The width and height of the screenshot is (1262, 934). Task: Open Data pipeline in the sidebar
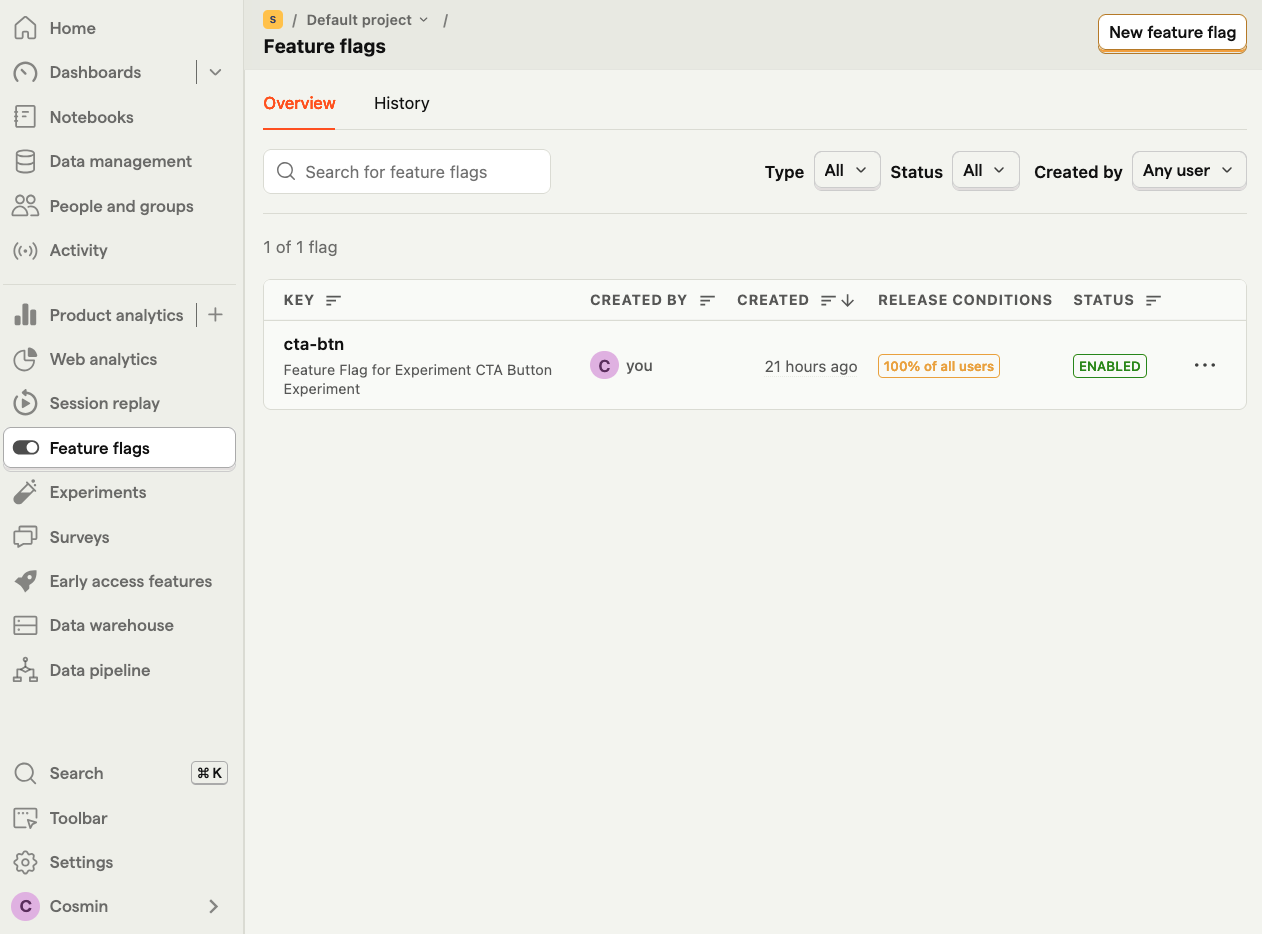pyautogui.click(x=99, y=670)
